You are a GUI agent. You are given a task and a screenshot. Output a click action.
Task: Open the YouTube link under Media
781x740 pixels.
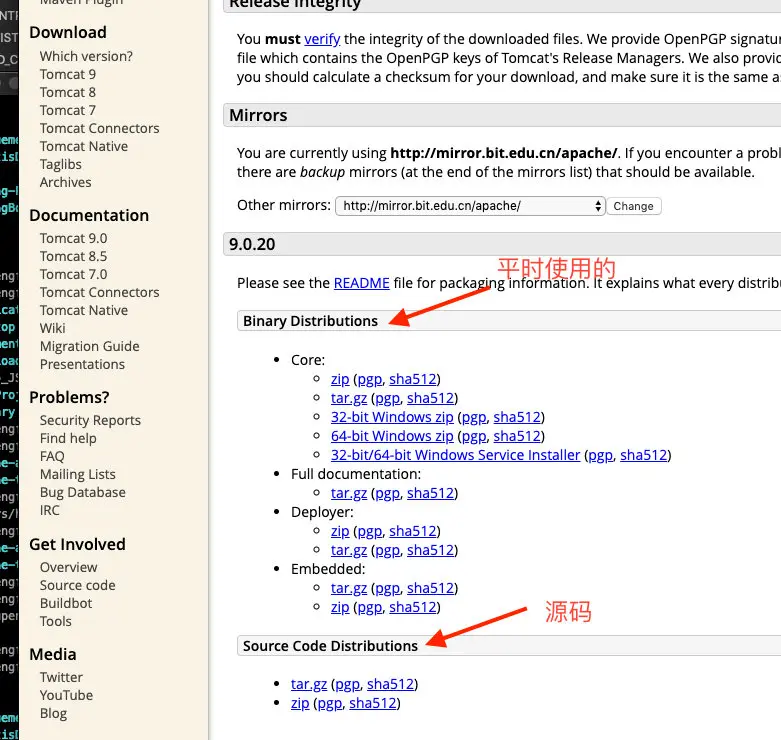(66, 695)
